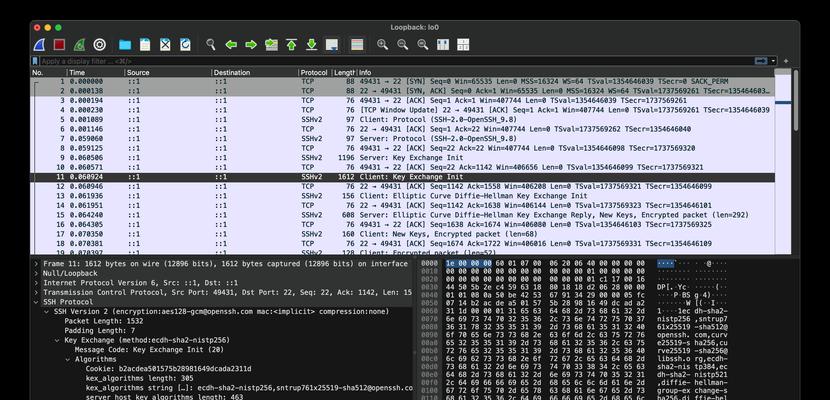Start capture with the shark fin icon

[x=39, y=45]
